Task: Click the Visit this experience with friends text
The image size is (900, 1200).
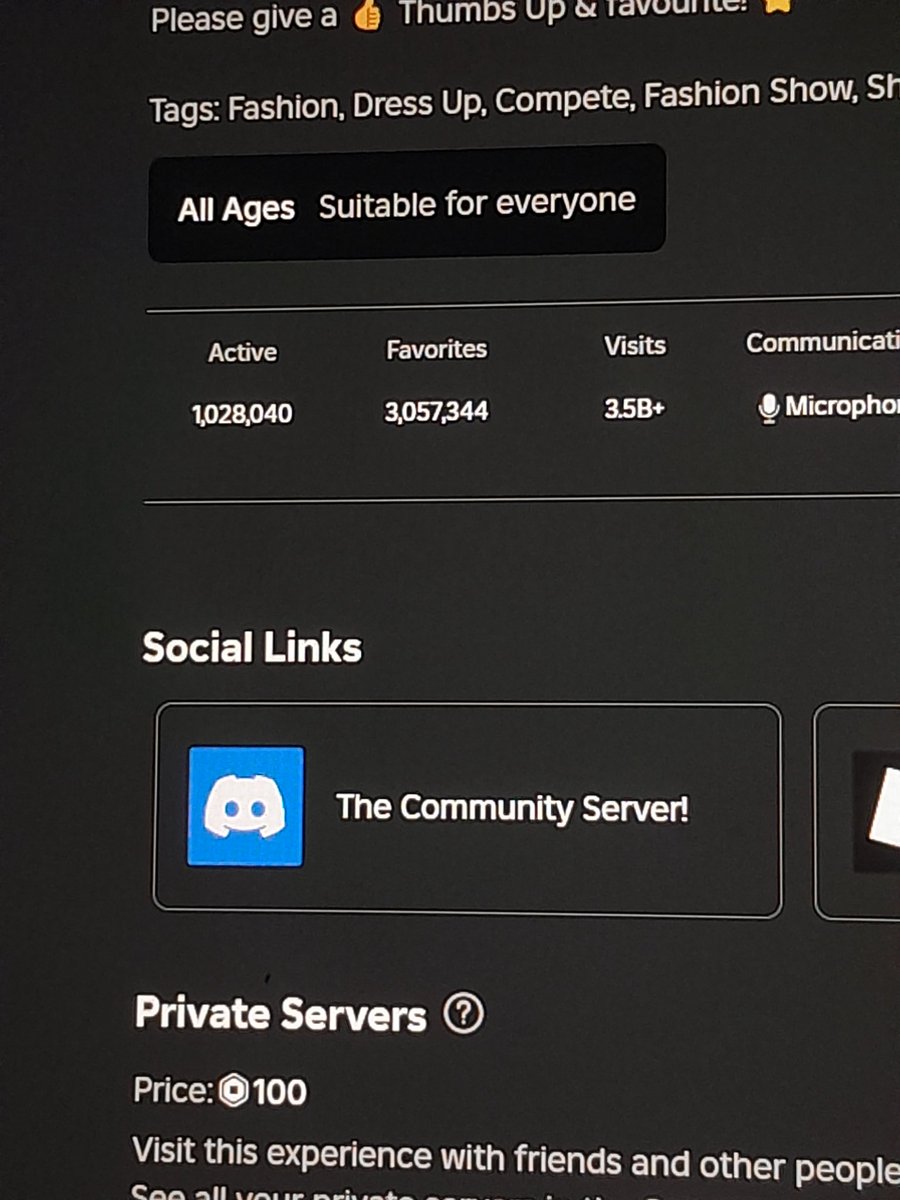Action: click(515, 1159)
